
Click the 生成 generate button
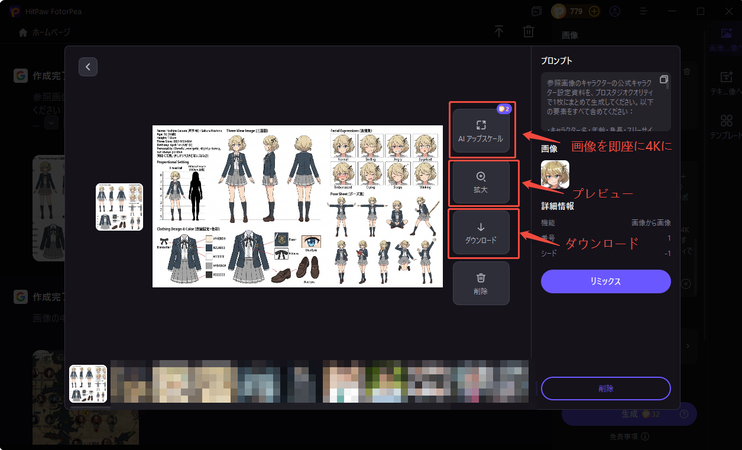click(629, 414)
